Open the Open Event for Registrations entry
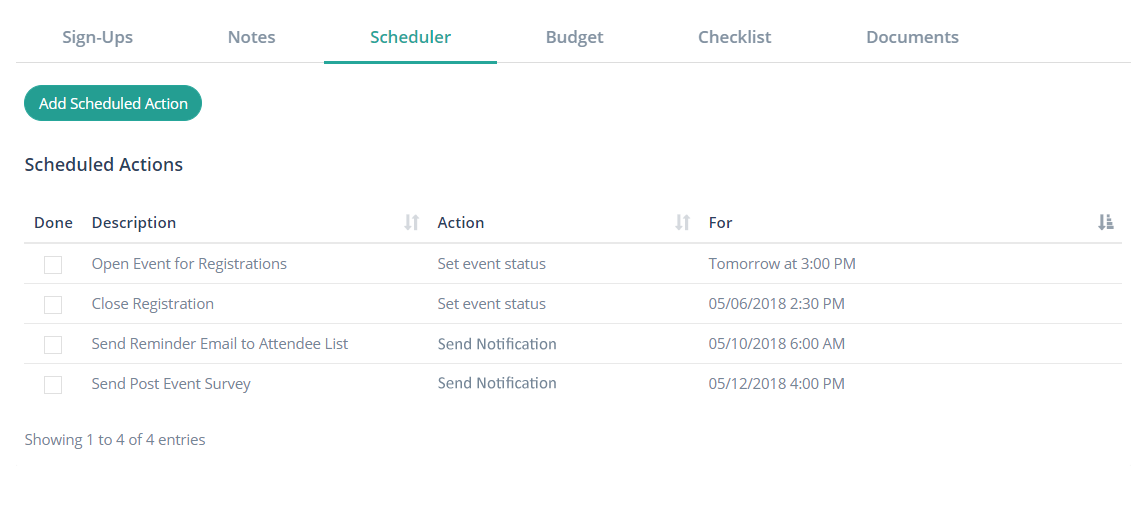The width and height of the screenshot is (1138, 518). [189, 263]
